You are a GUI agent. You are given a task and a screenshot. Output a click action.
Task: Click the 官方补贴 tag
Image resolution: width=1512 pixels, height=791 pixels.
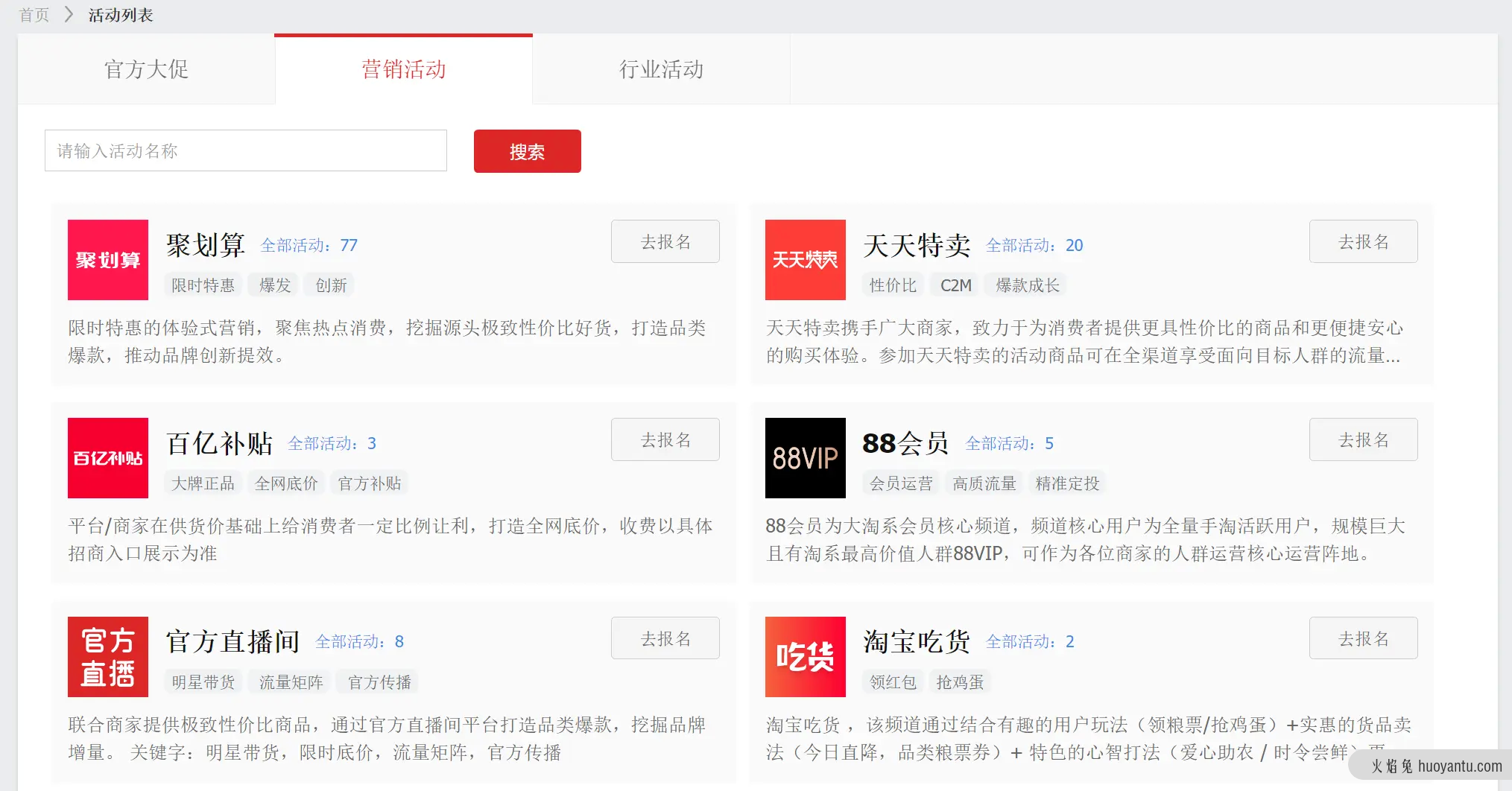click(x=370, y=483)
